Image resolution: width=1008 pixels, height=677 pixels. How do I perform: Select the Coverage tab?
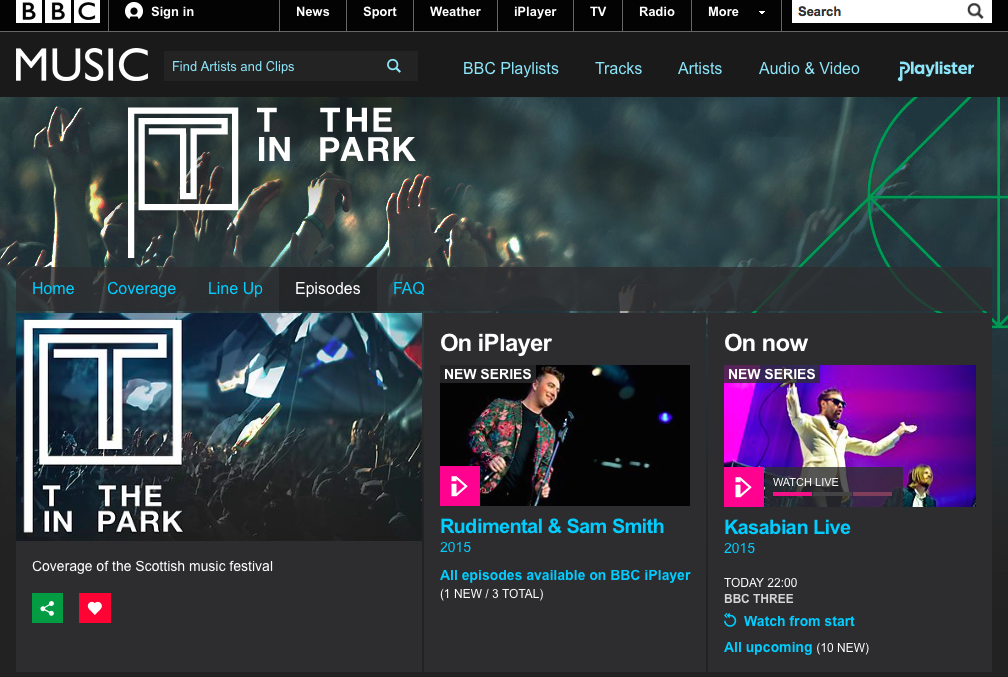click(141, 289)
